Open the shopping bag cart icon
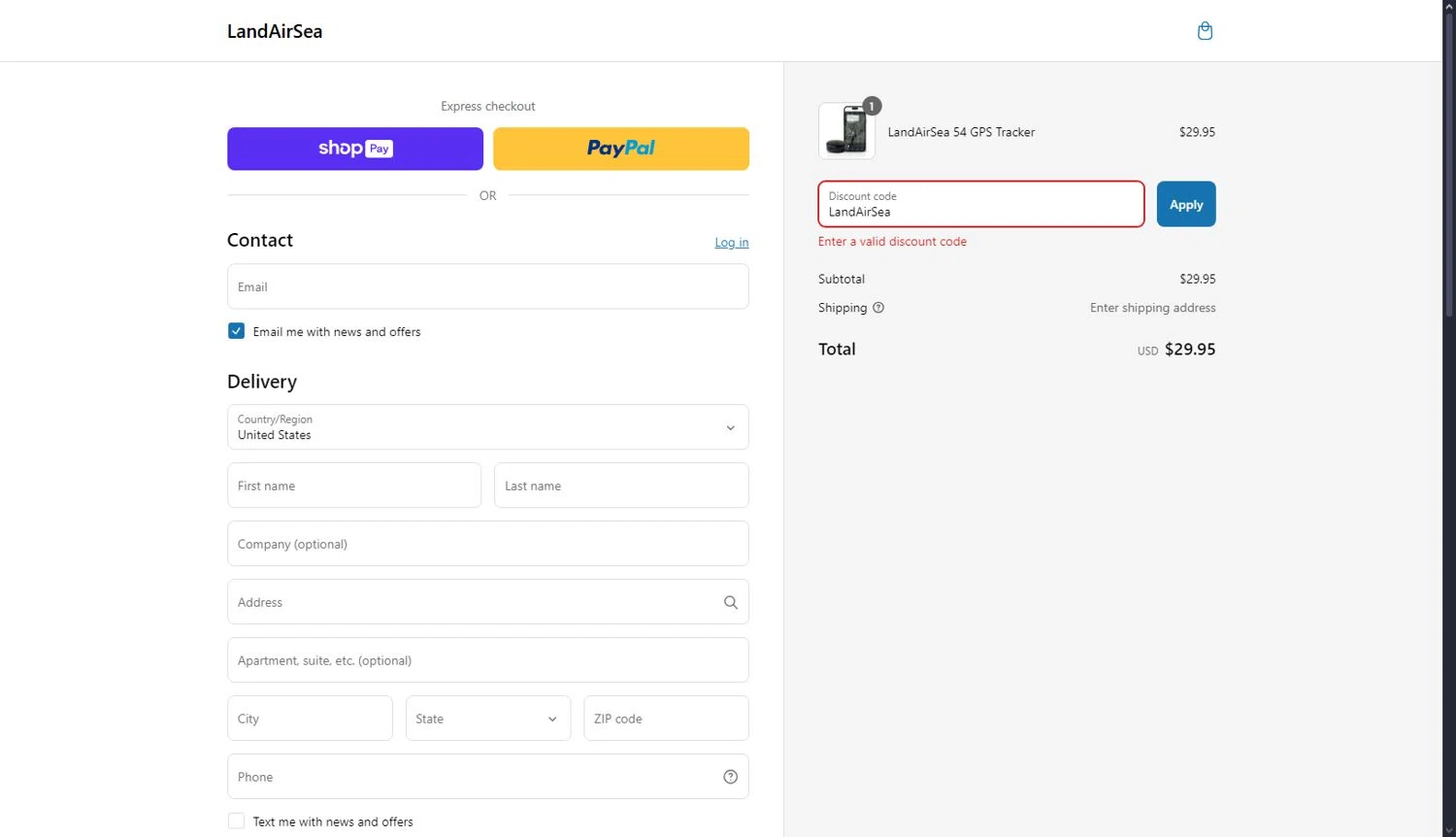Screen dimensions: 1456x837 tap(1205, 31)
